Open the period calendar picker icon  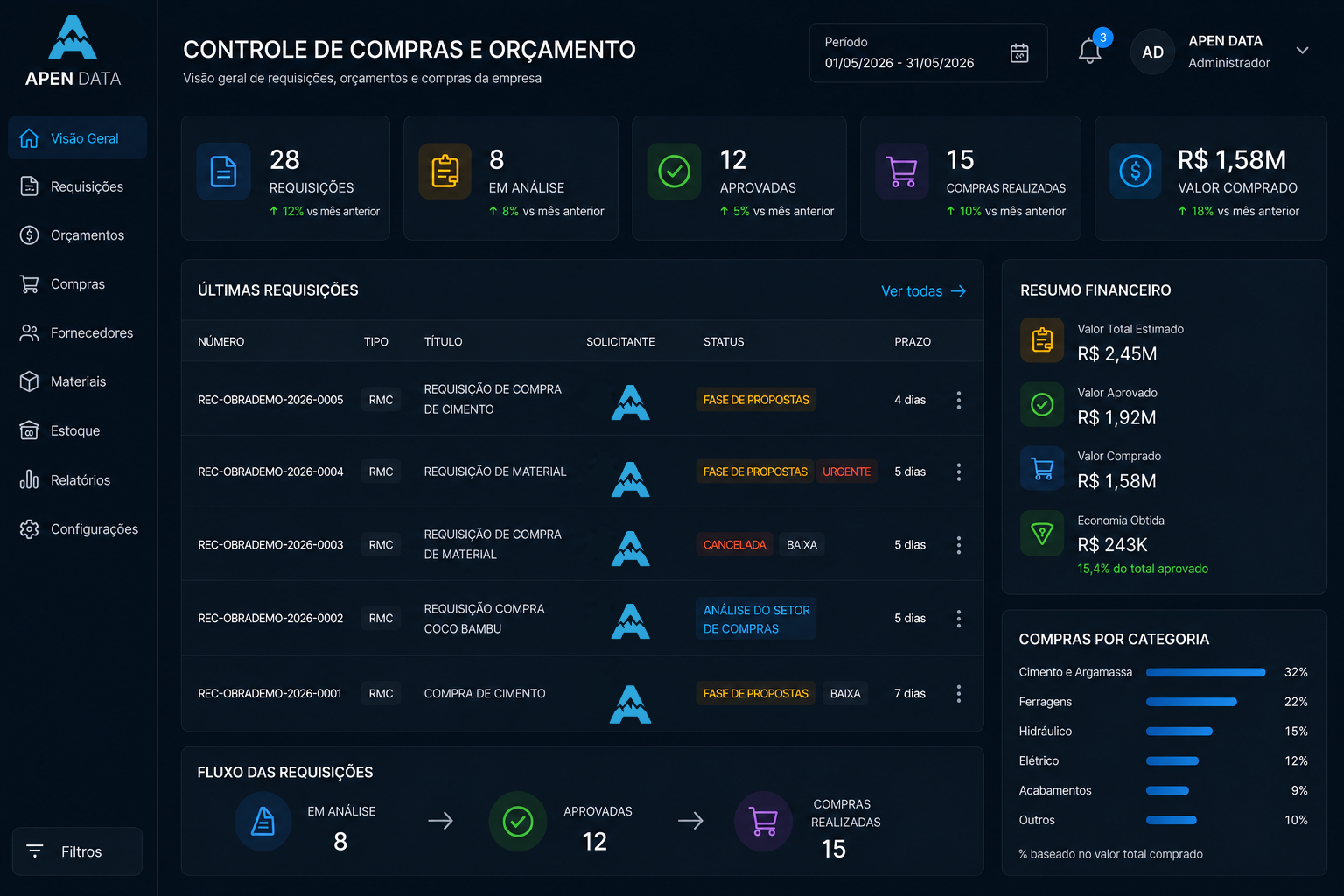coord(1019,52)
